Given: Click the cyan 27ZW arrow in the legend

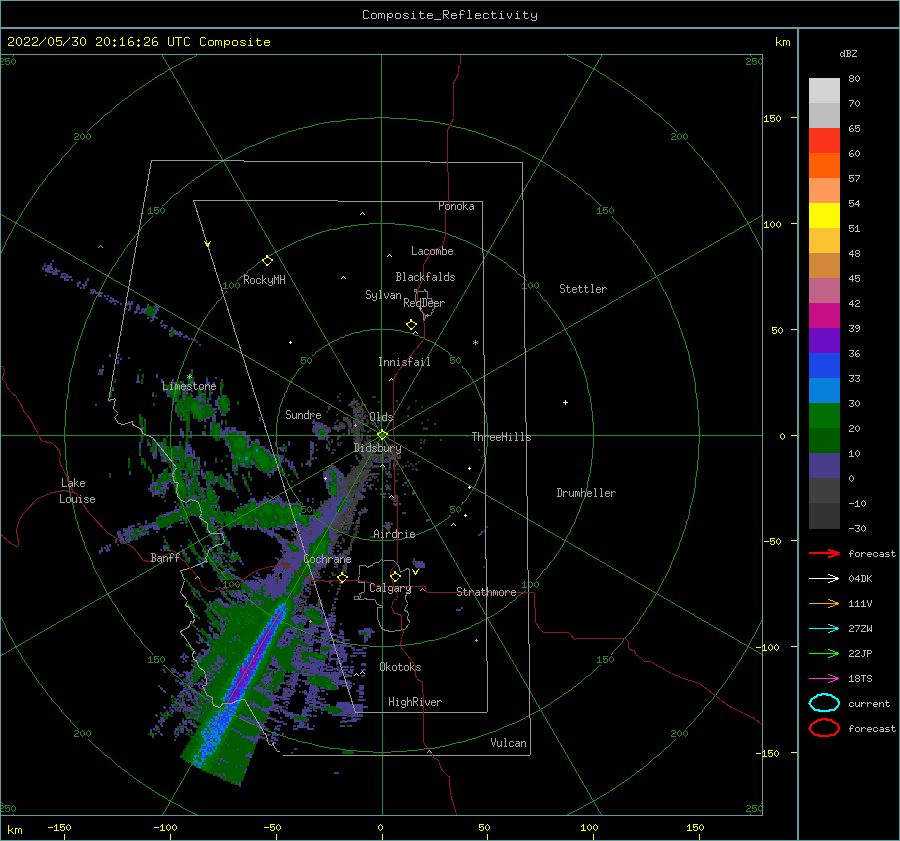Looking at the screenshot, I should pyautogui.click(x=824, y=629).
